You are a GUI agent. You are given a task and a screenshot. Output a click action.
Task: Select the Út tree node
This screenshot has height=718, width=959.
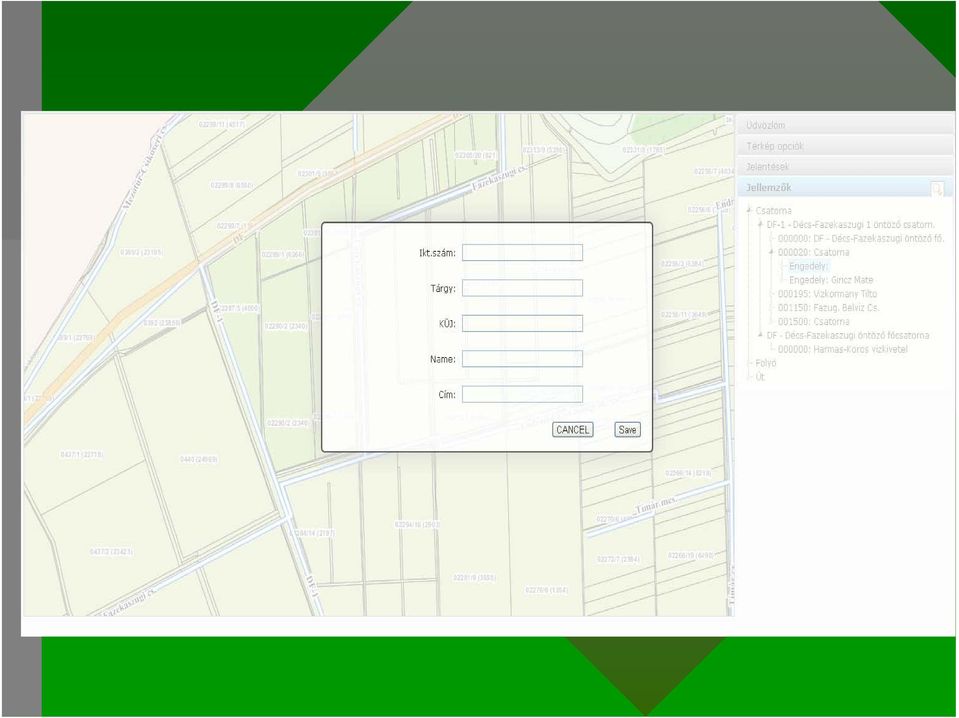pyautogui.click(x=760, y=377)
